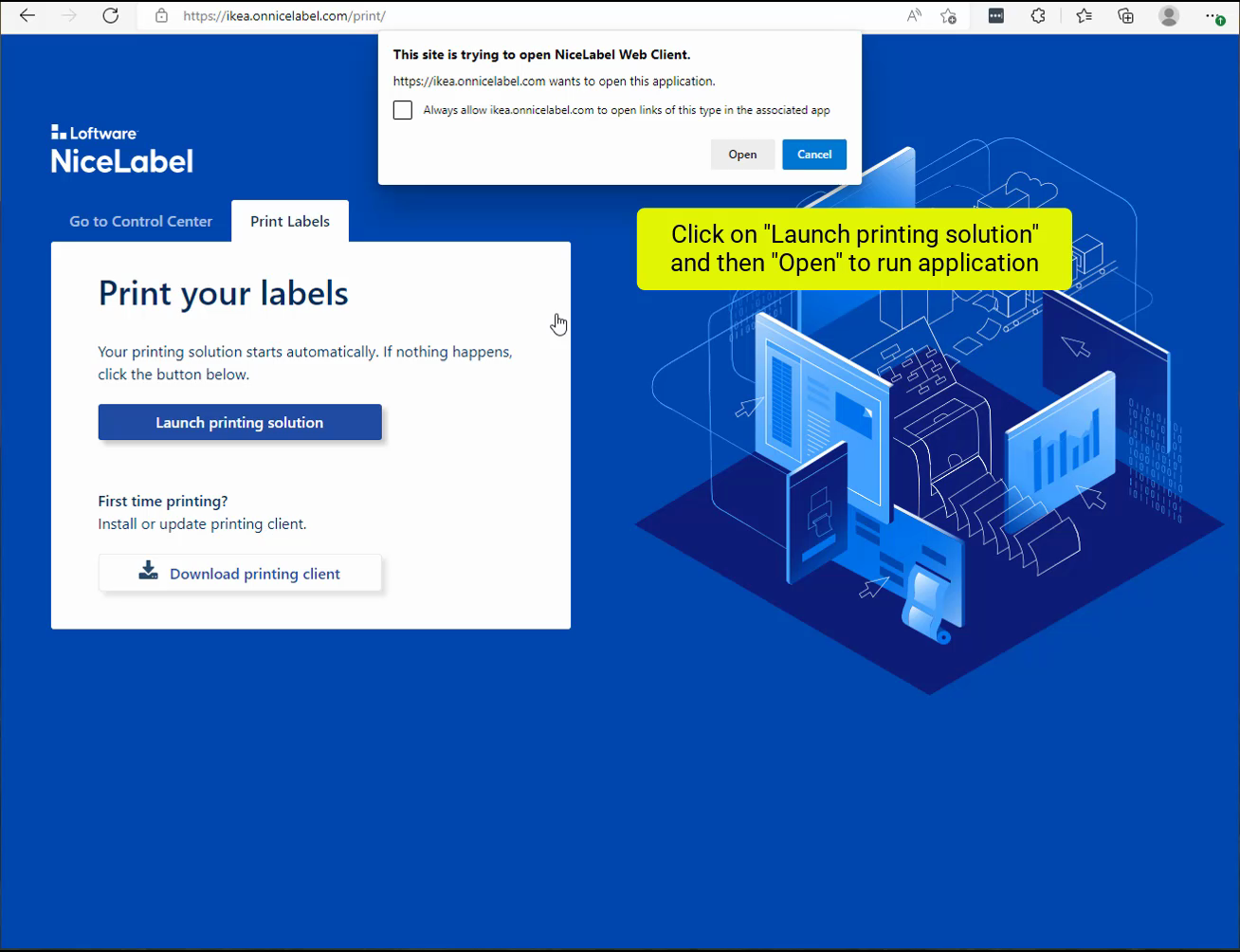Click the download icon beside Download printing client

tap(149, 571)
